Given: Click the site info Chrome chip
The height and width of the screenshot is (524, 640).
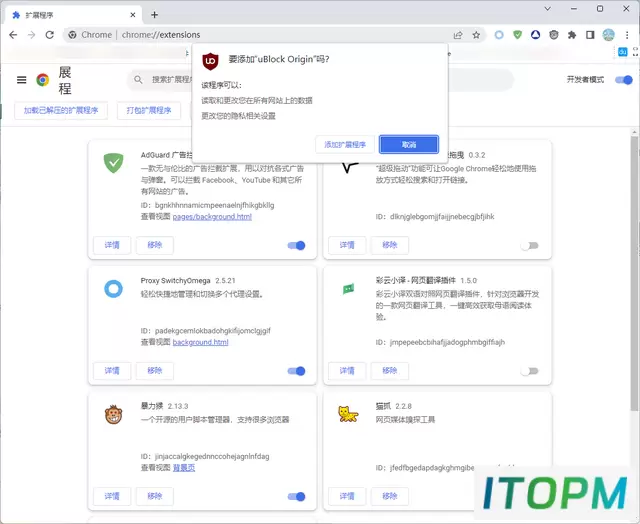Looking at the screenshot, I should [90, 35].
